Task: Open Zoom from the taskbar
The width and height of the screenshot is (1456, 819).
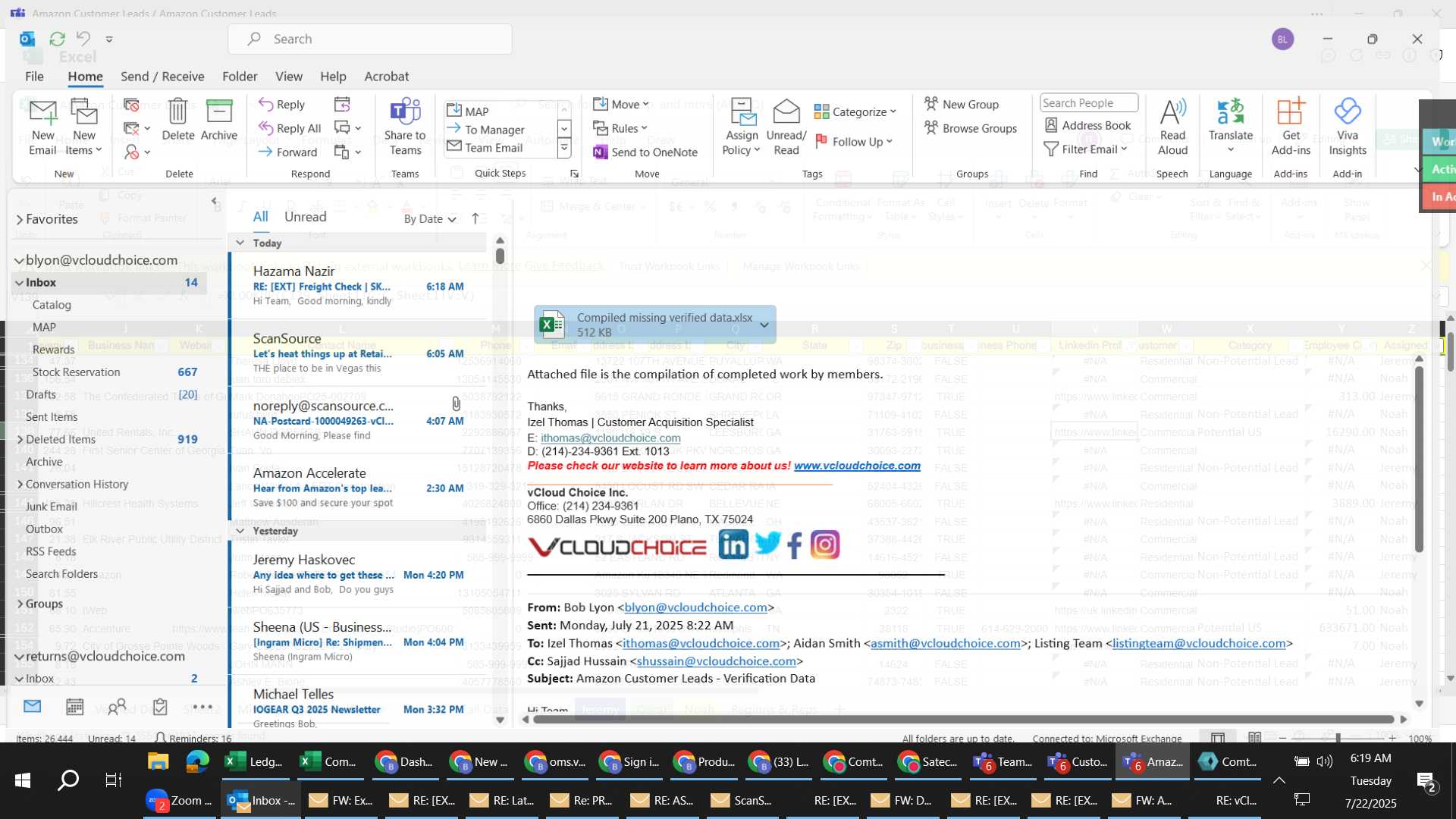Action: pyautogui.click(x=180, y=800)
